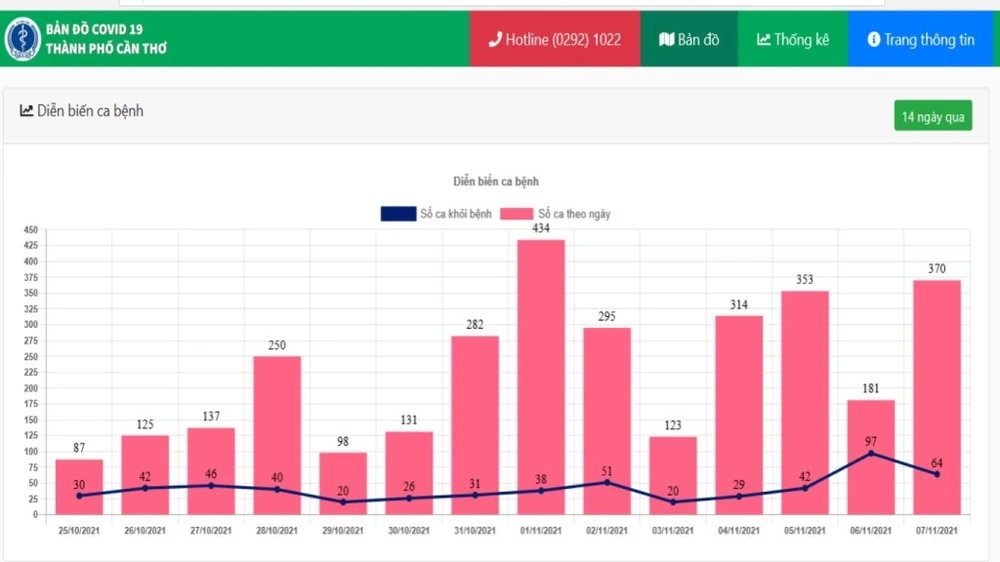Image resolution: width=1000 pixels, height=562 pixels.
Task: Switch to the Thống kê tab
Action: 793,40
